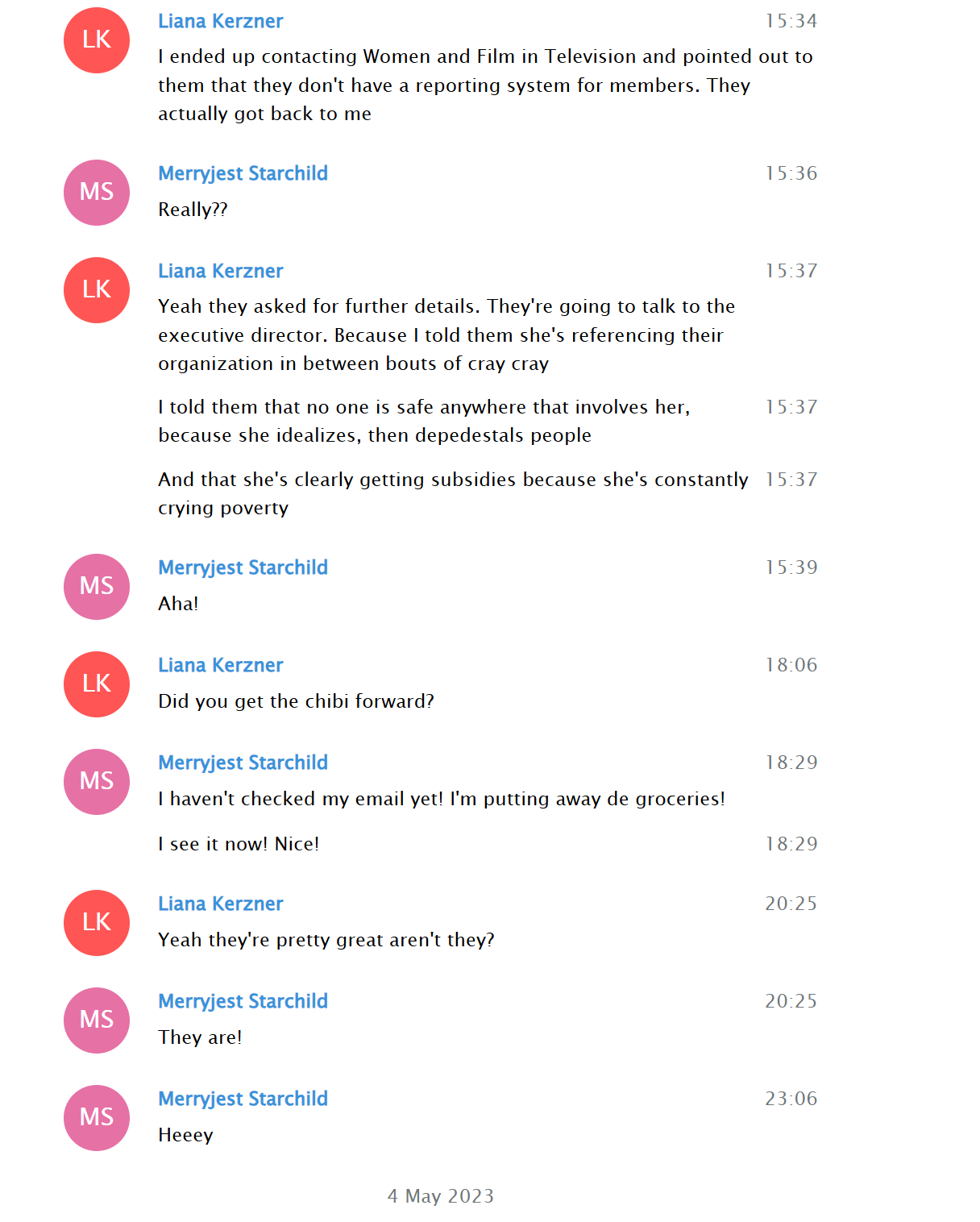
Task: Click the 'Did you get the chibi forward?' message
Action: click(296, 701)
